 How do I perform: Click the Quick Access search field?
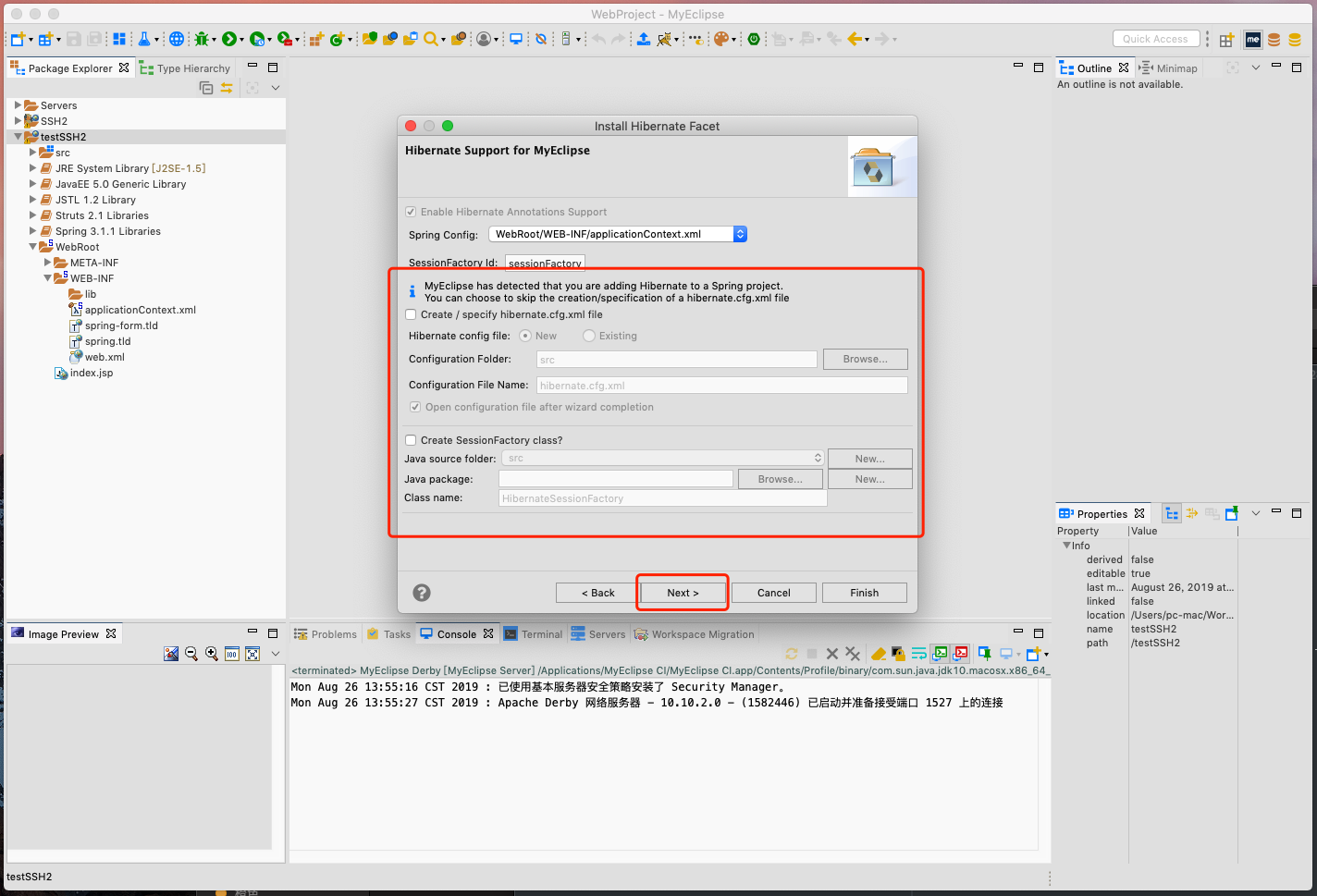[1156, 39]
